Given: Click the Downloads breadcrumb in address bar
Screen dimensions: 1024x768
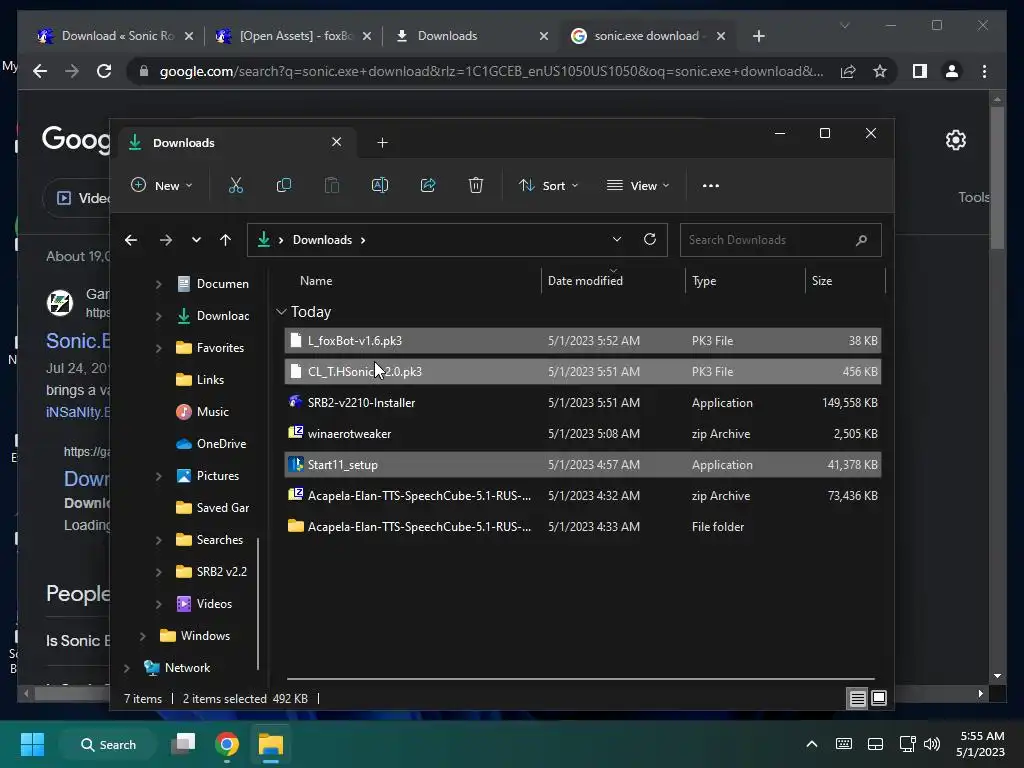Looking at the screenshot, I should (322, 240).
